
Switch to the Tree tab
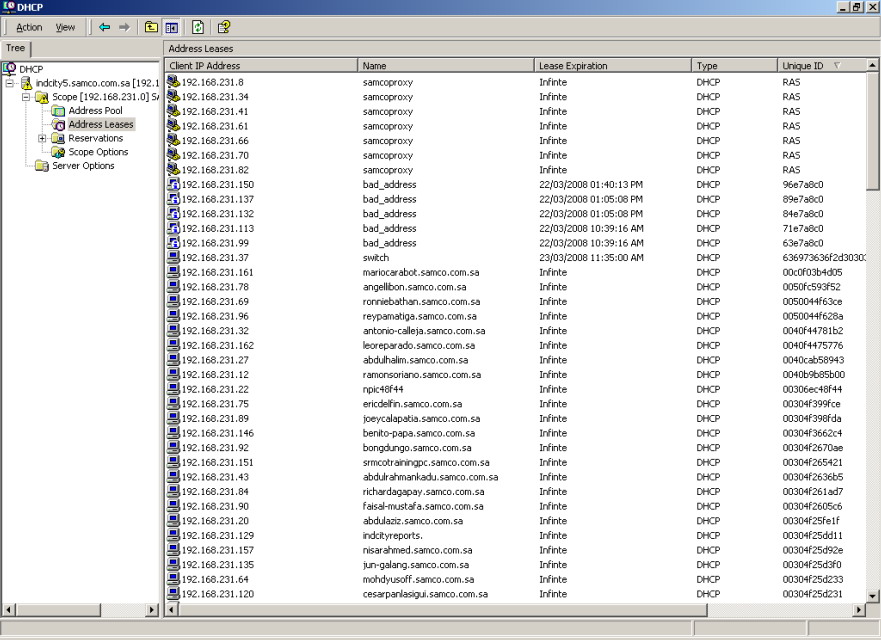coord(16,48)
